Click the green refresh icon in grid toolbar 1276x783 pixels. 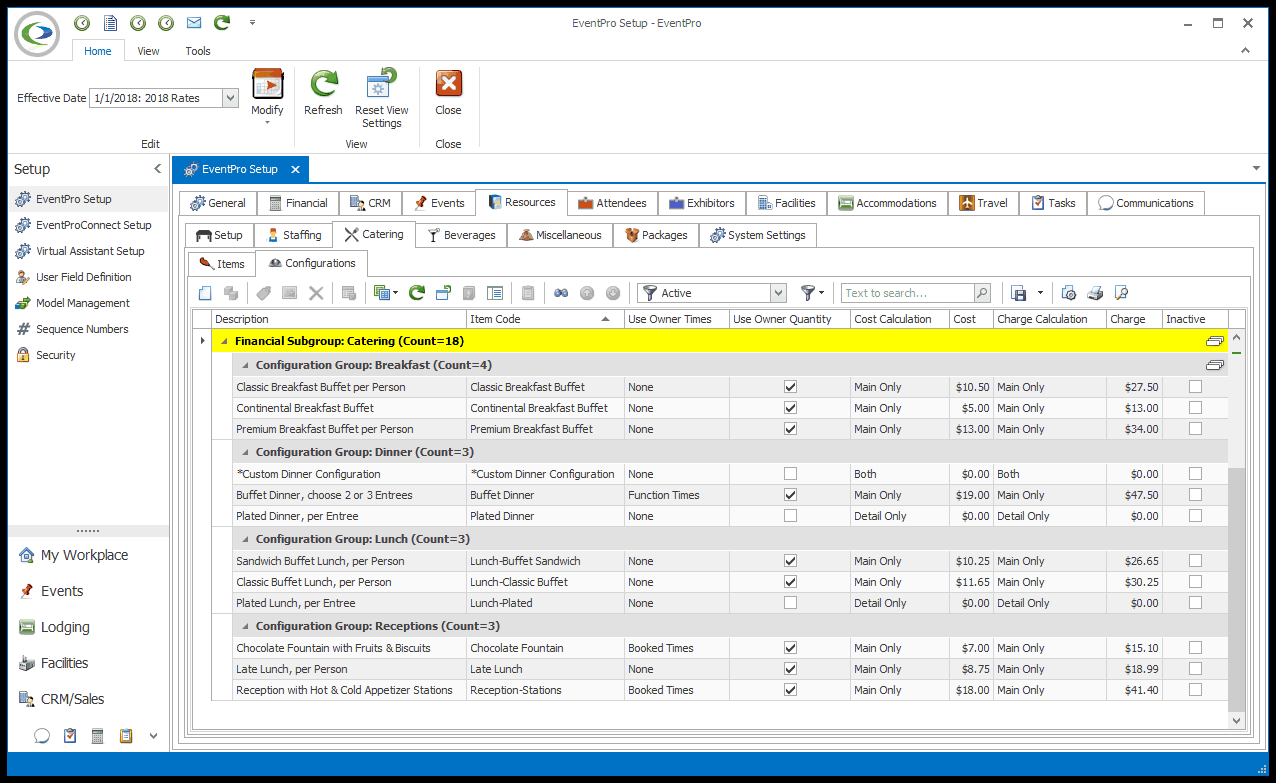point(417,293)
